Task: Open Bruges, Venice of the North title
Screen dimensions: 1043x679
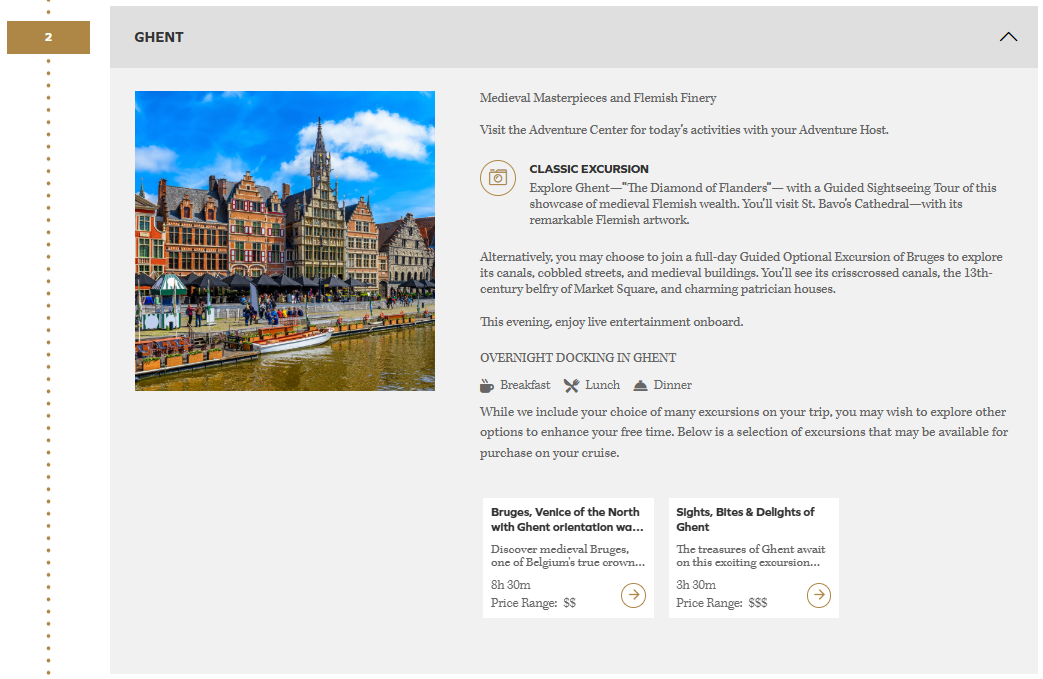Action: 565,519
